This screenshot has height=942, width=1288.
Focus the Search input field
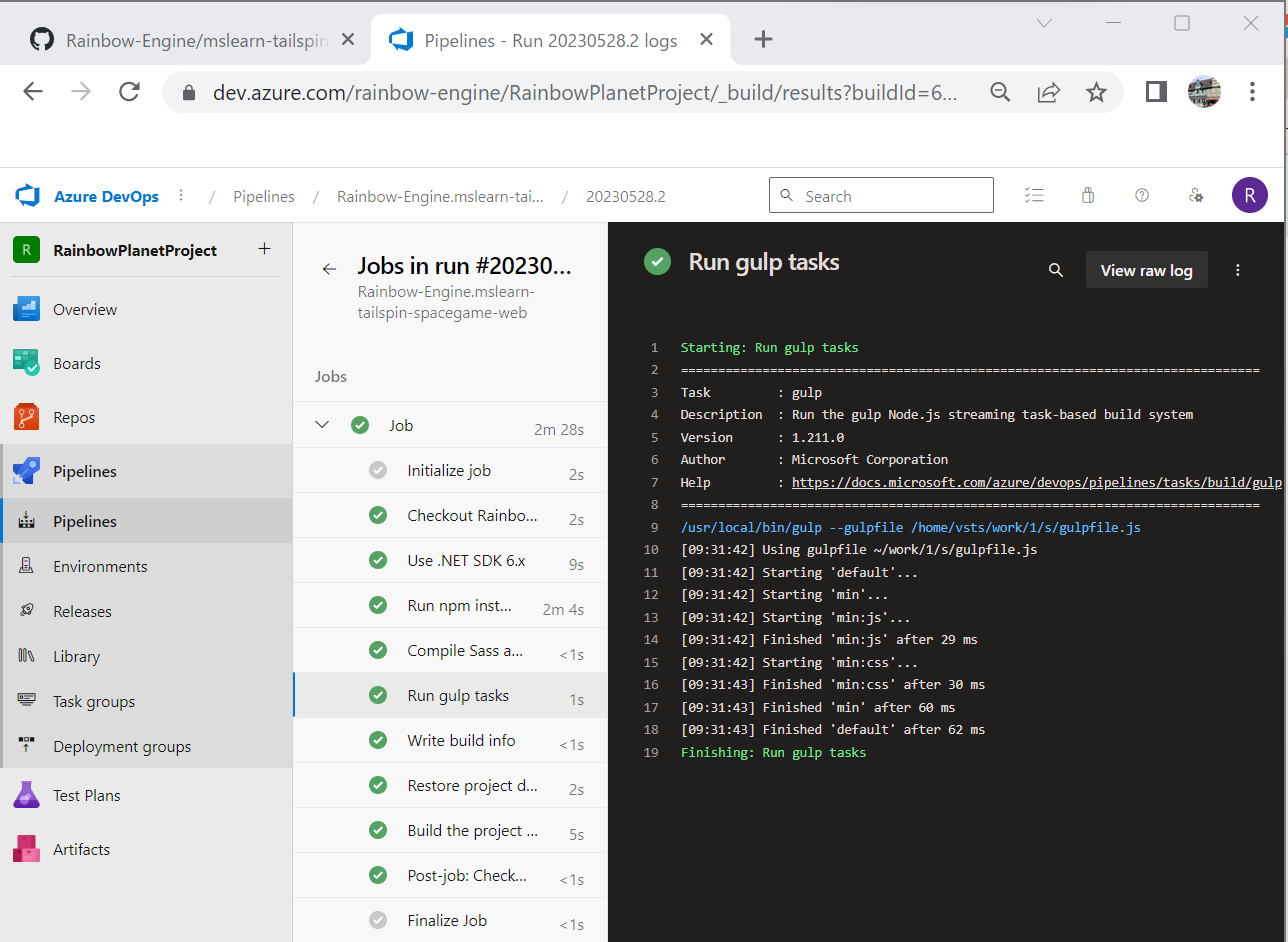(x=881, y=196)
